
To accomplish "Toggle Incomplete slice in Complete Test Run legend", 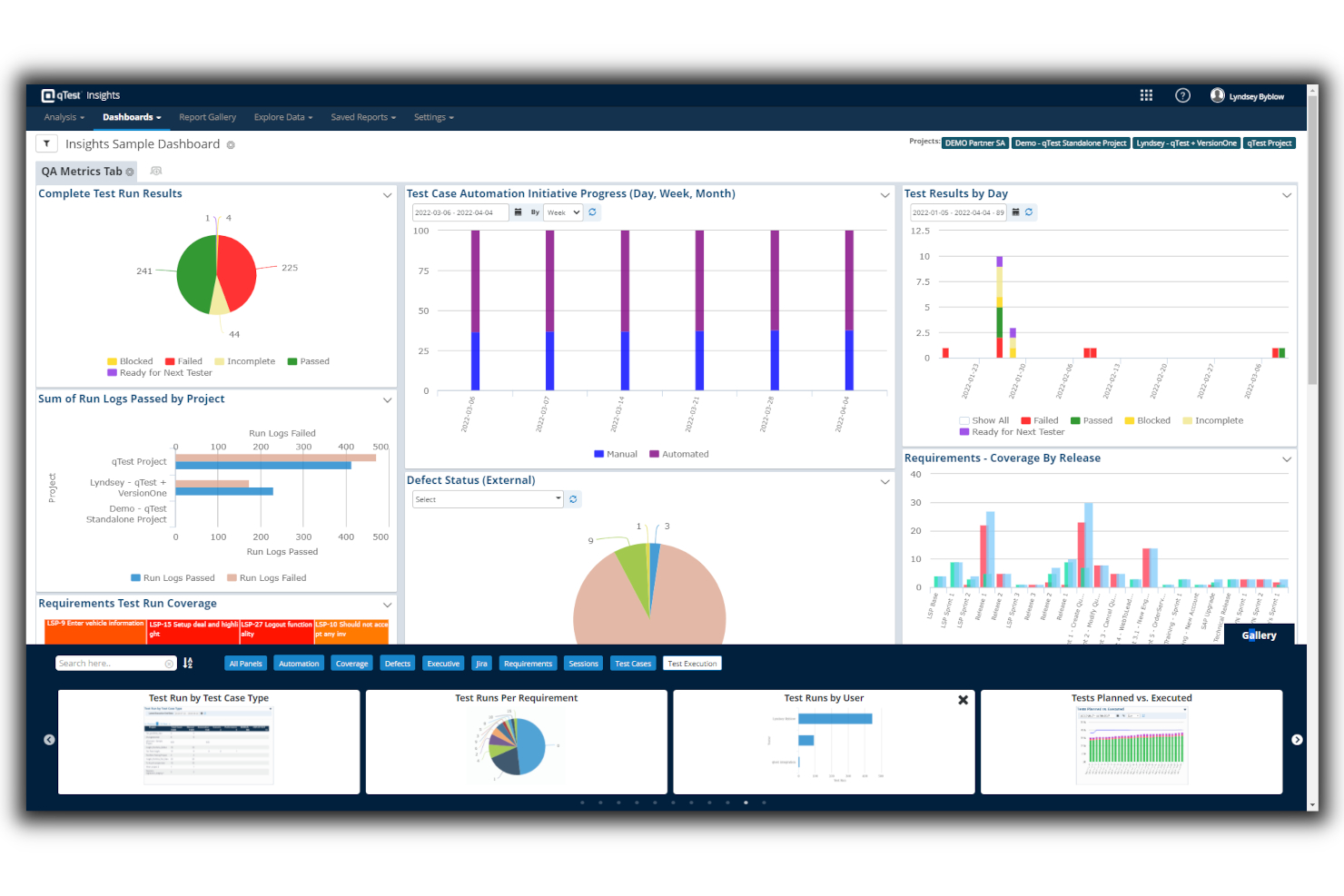I will click(245, 361).
